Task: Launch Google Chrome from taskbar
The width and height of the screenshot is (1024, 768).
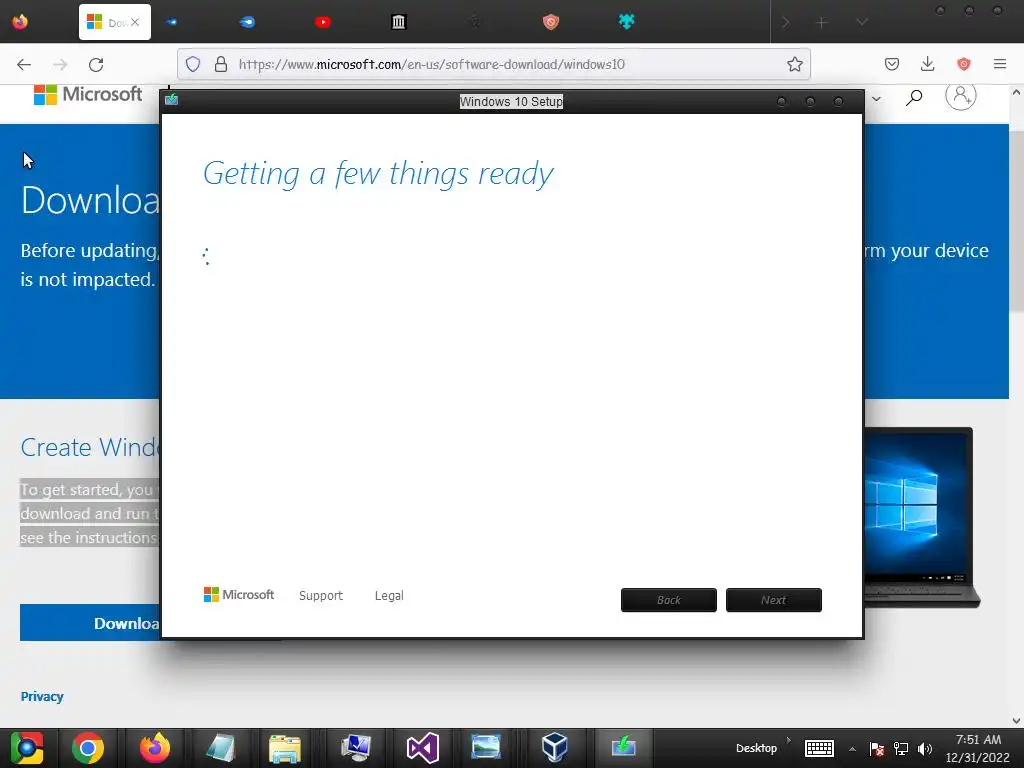Action: point(88,748)
